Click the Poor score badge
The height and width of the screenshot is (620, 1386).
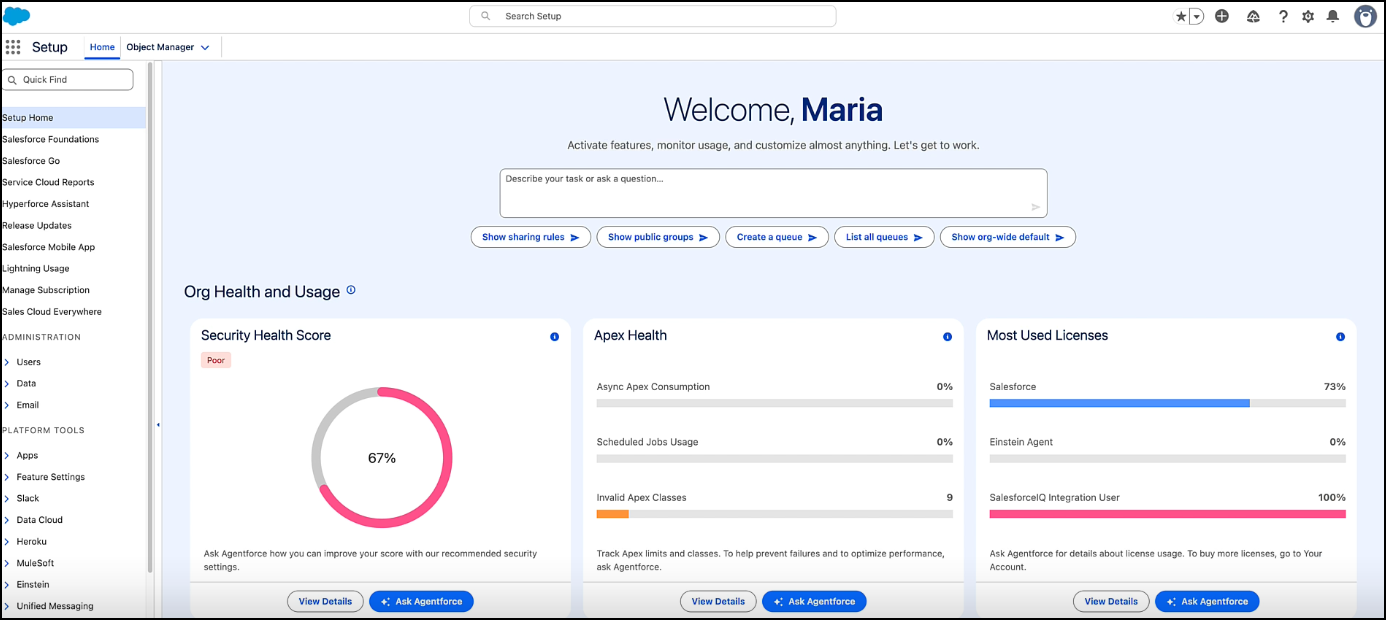tap(216, 360)
